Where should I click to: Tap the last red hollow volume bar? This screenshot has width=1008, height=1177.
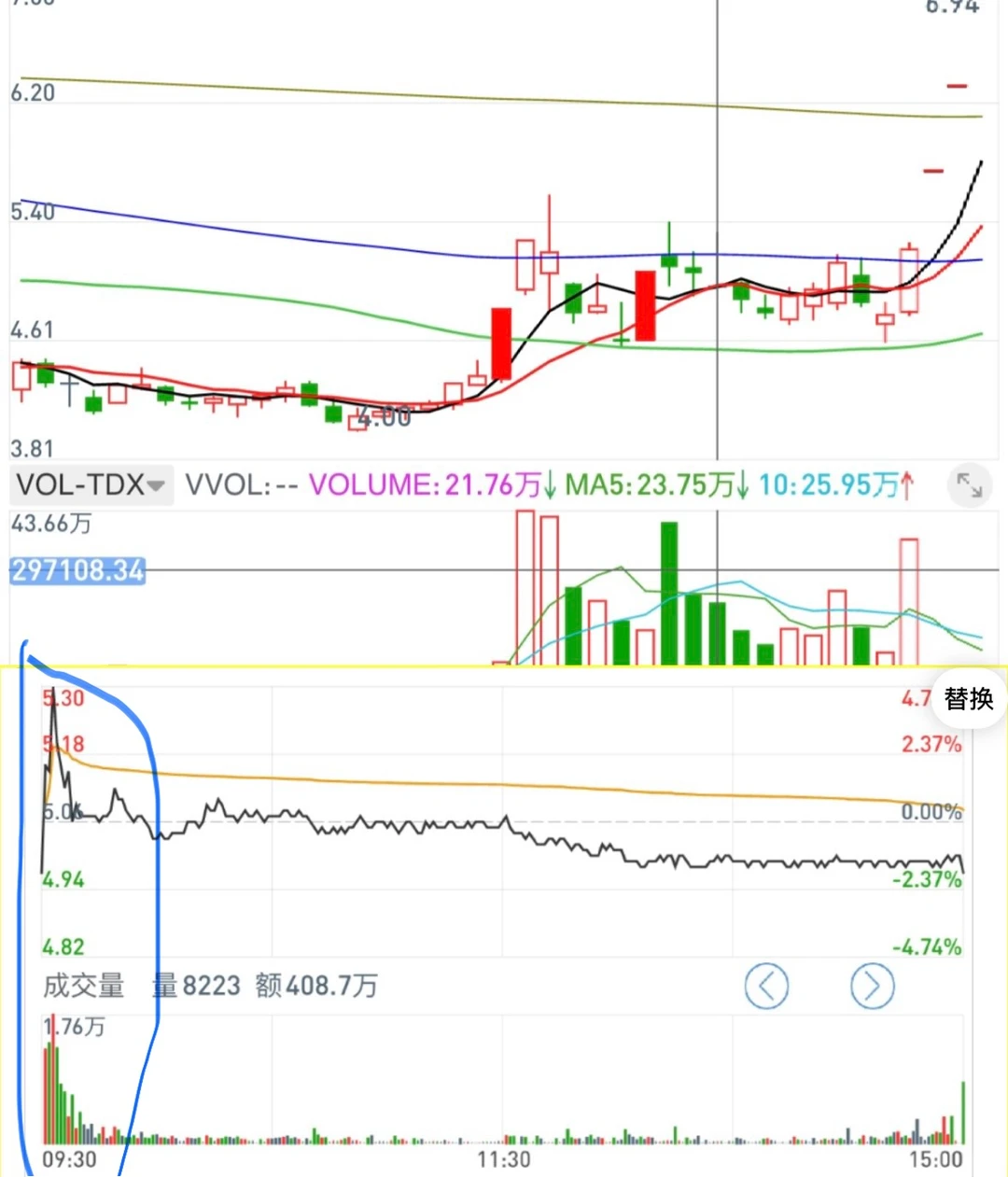point(908,601)
